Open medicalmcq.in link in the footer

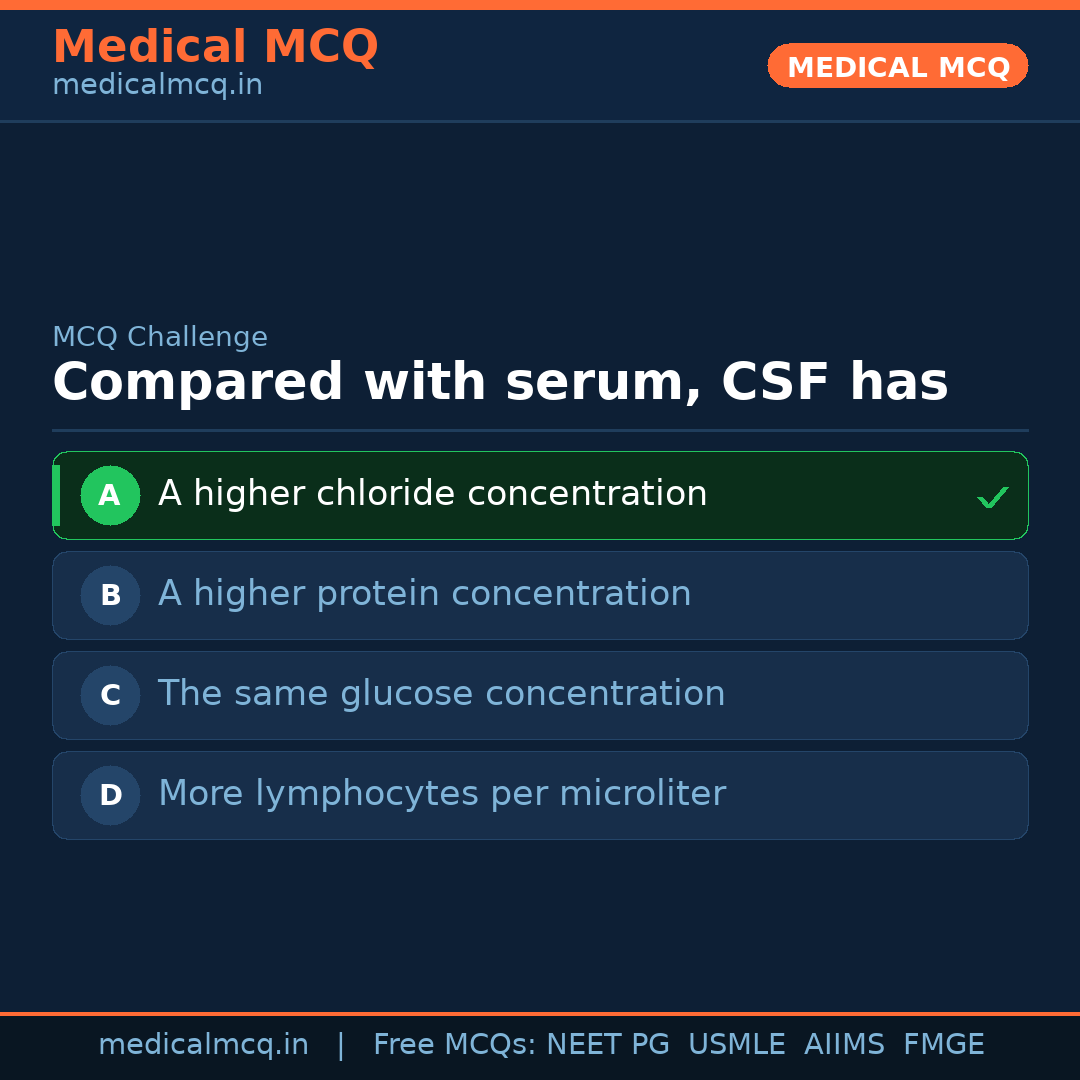pos(203,1045)
